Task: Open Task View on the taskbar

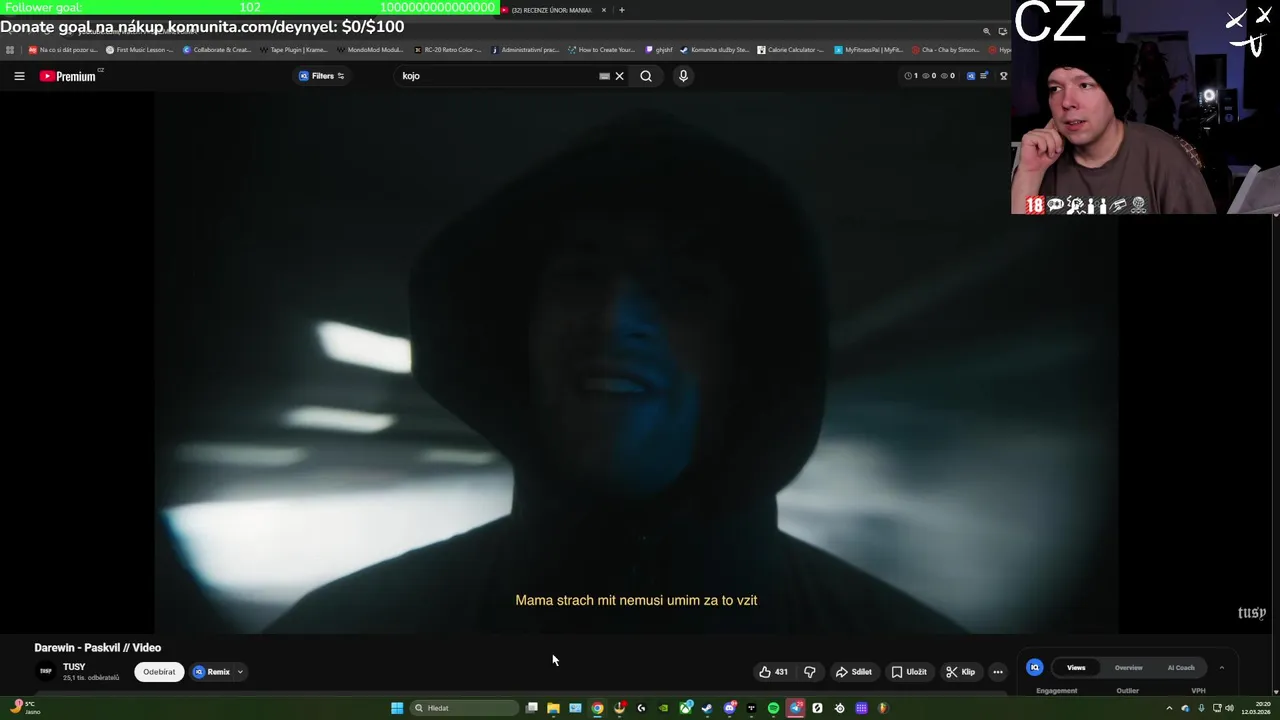Action: click(532, 708)
